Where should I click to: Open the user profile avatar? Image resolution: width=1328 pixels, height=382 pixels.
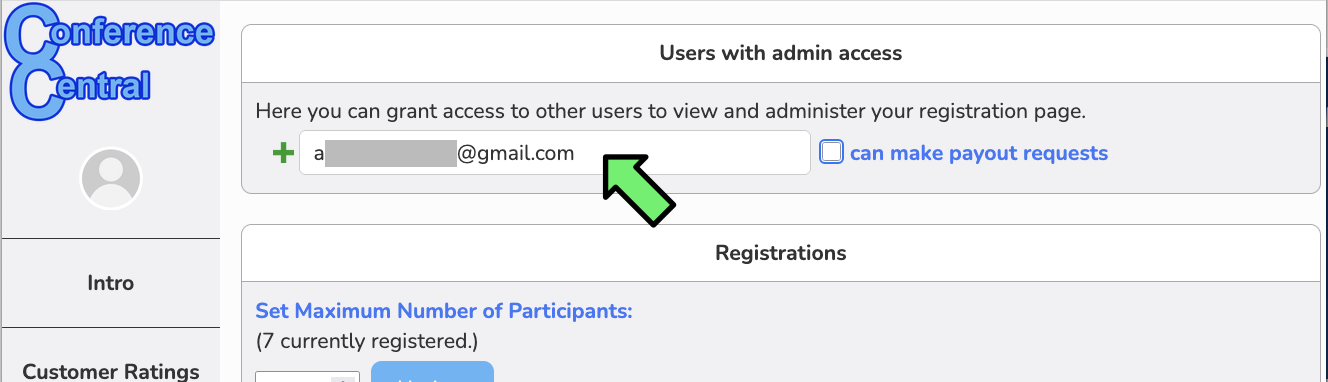pos(111,178)
